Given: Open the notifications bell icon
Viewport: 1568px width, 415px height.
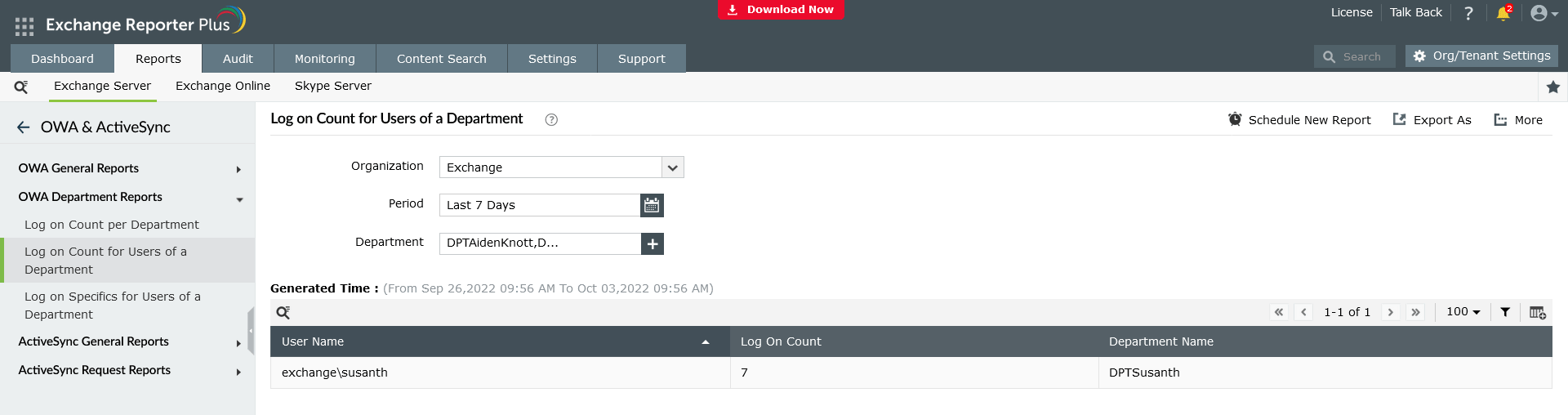Looking at the screenshot, I should (1503, 13).
